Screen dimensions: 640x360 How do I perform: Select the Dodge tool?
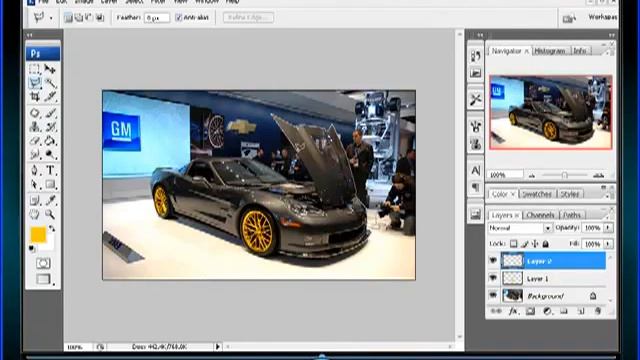pos(50,154)
